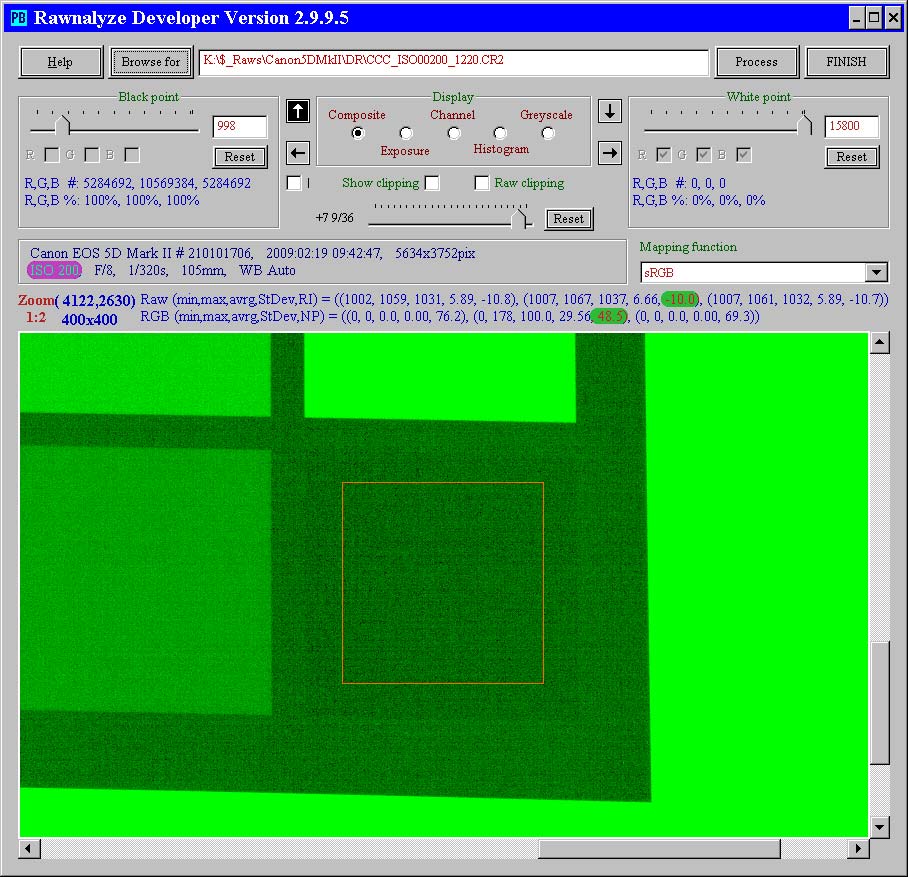
Task: Click the down arrow navigation button
Action: [610, 111]
